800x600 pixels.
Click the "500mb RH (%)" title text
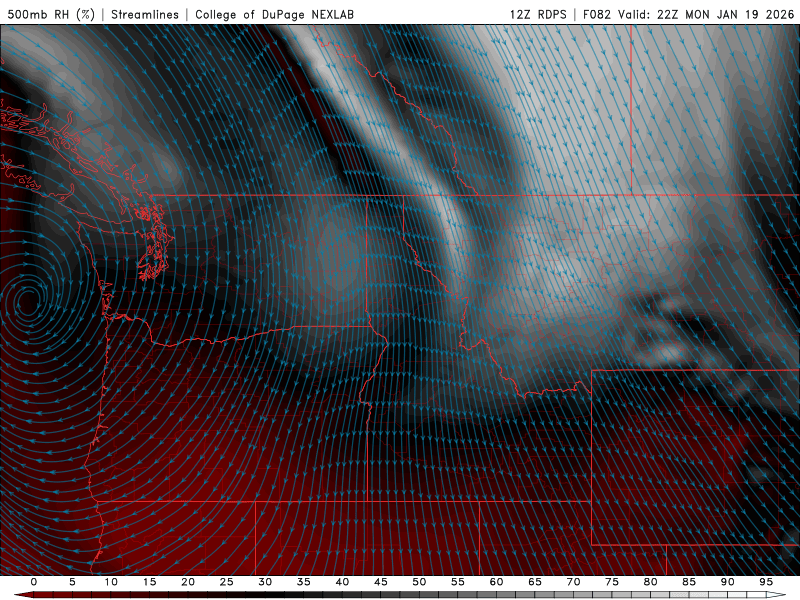pyautogui.click(x=51, y=14)
